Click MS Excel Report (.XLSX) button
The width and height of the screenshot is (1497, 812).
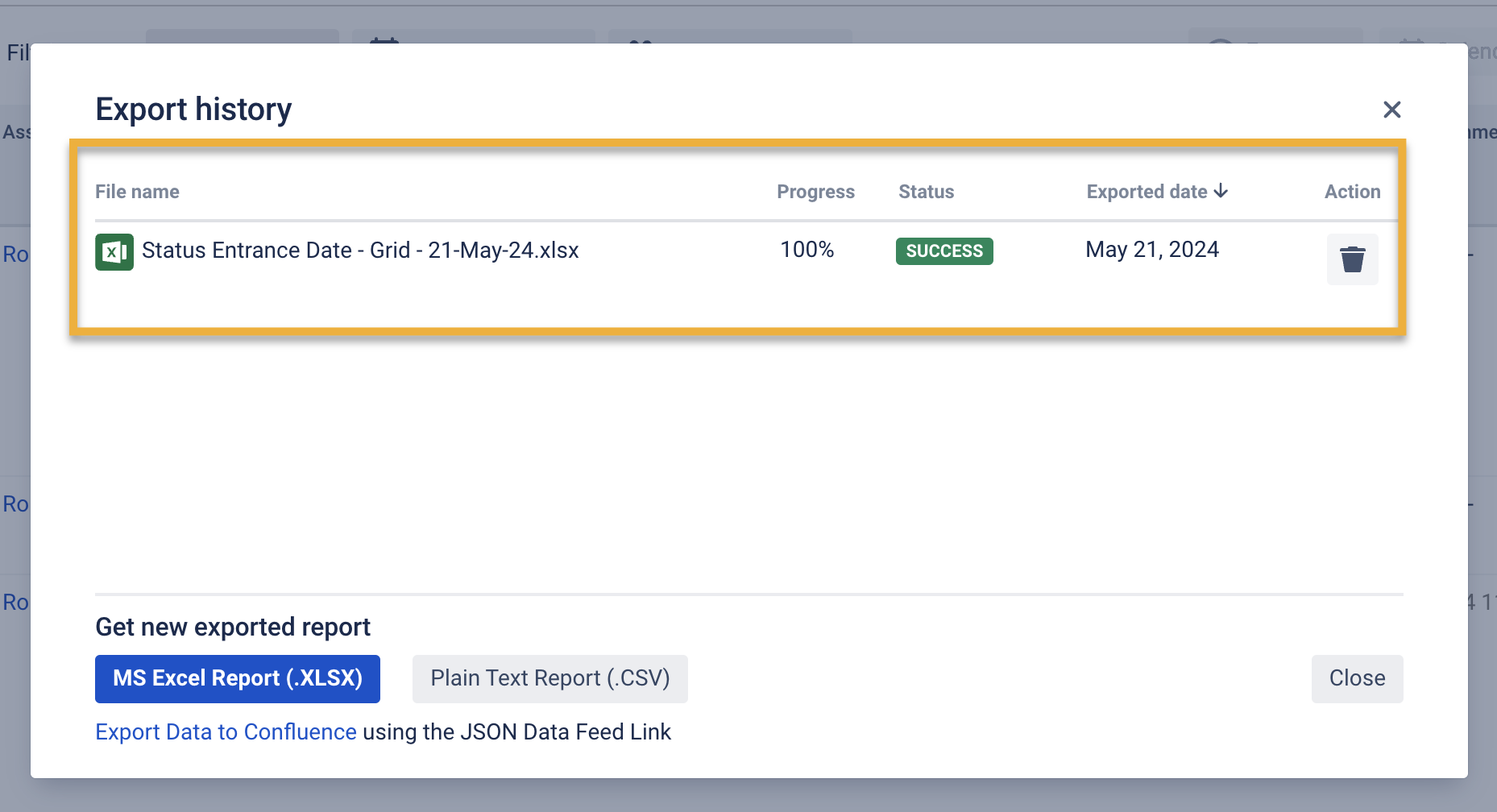(238, 678)
